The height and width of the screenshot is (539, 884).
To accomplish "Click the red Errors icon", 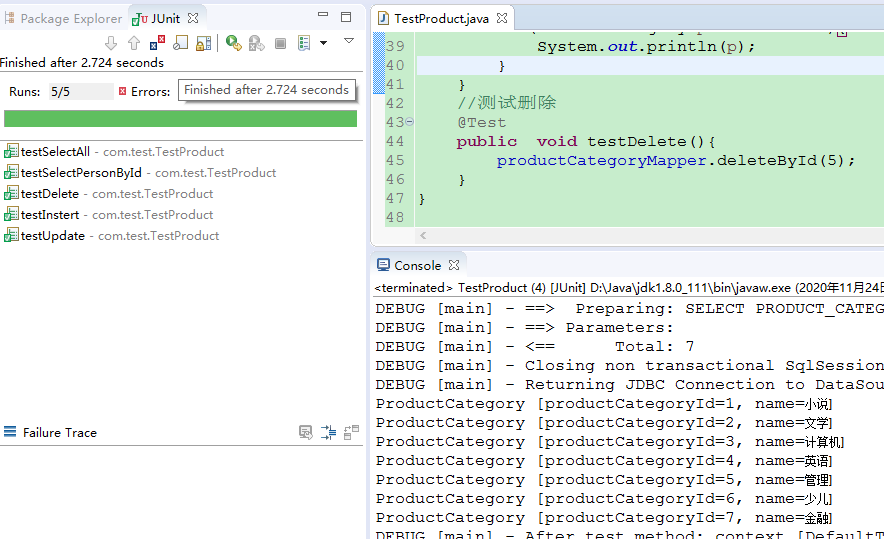I will [x=122, y=91].
